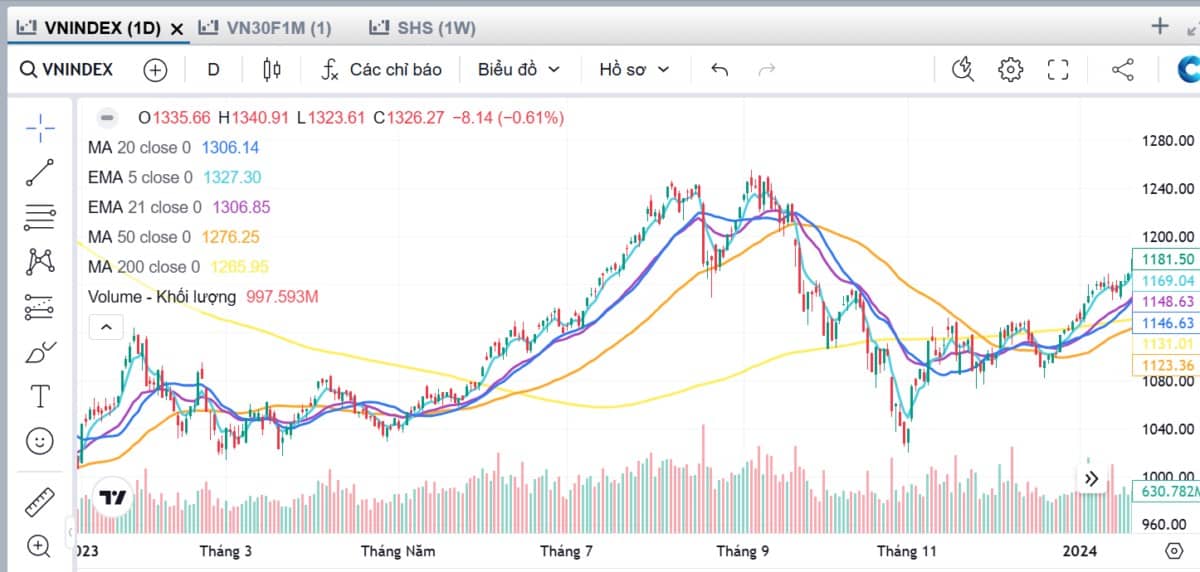Image resolution: width=1200 pixels, height=572 pixels.
Task: Select the EMA 5 close 0 indicator label
Action: pos(140,177)
